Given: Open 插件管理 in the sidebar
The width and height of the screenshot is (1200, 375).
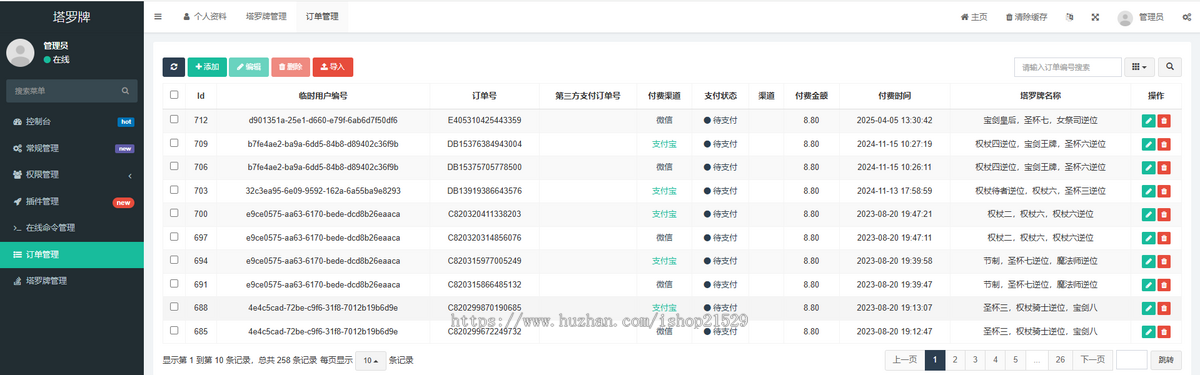Looking at the screenshot, I should (x=72, y=202).
